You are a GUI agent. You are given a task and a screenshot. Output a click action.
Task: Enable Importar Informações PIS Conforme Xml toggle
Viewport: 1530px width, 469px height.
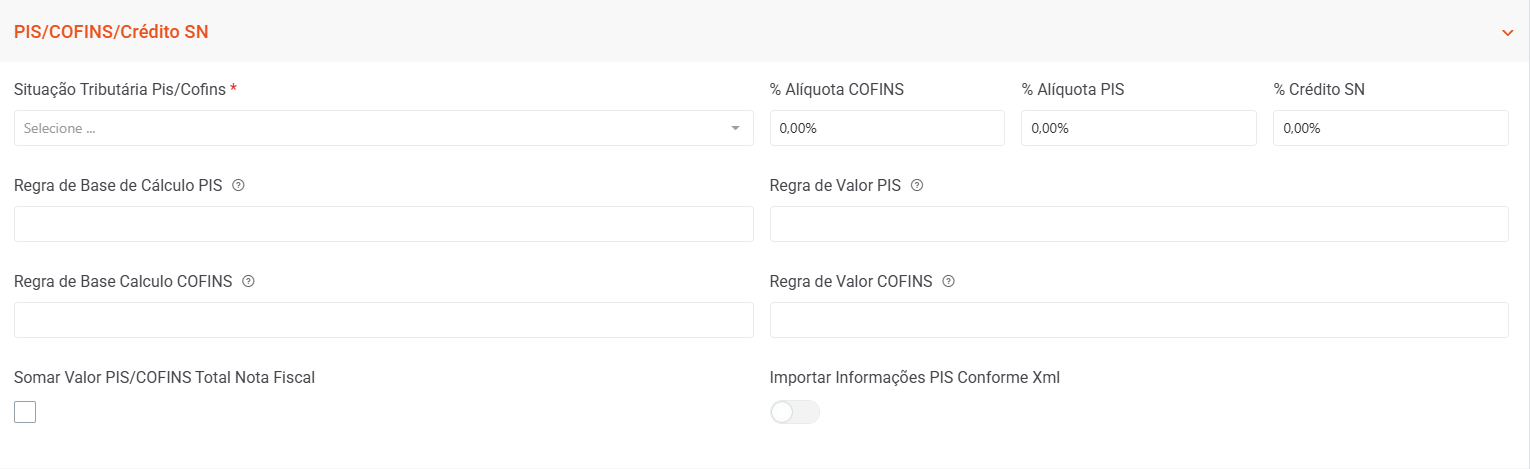point(794,412)
